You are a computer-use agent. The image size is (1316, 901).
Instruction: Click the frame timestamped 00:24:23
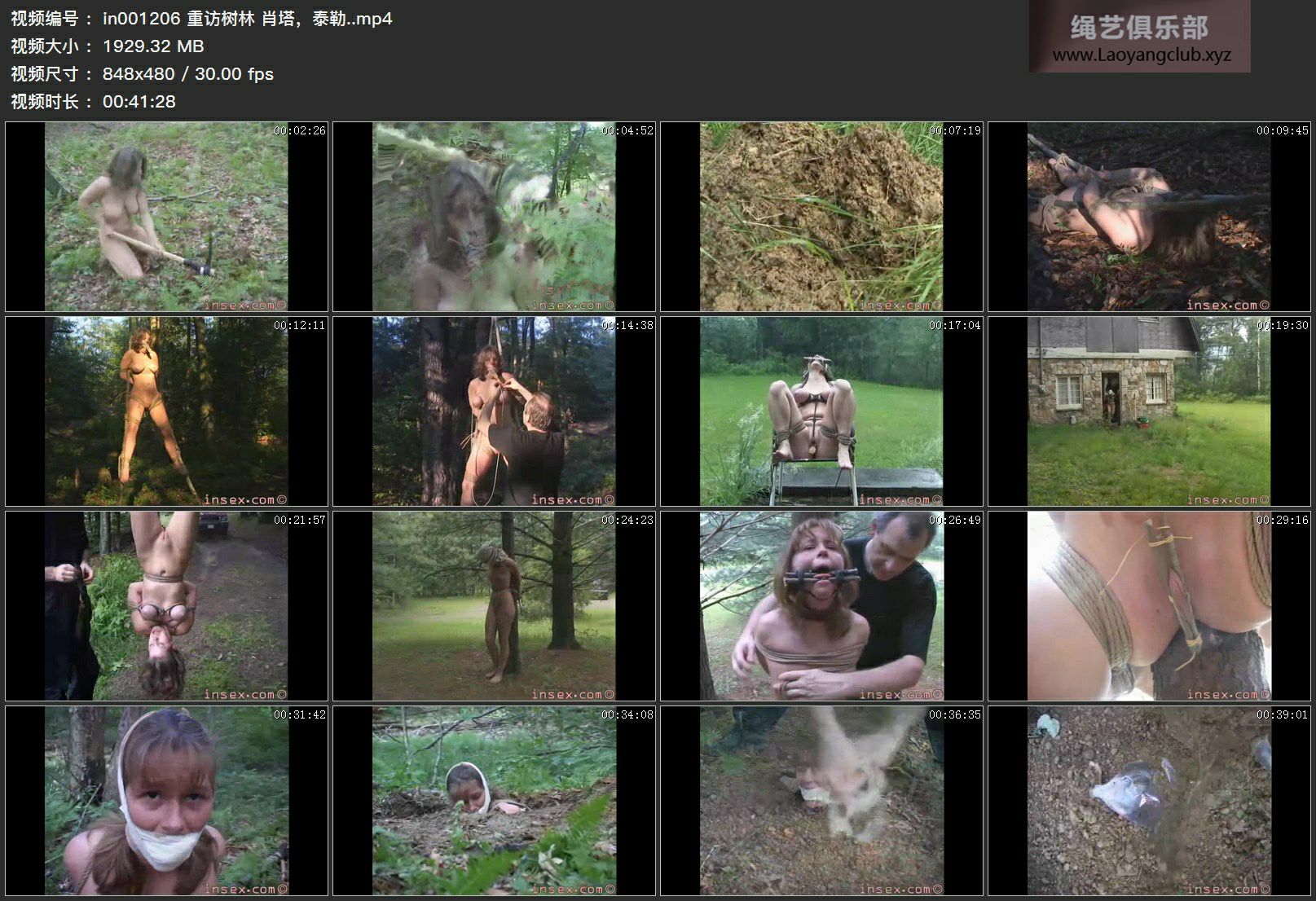click(494, 606)
